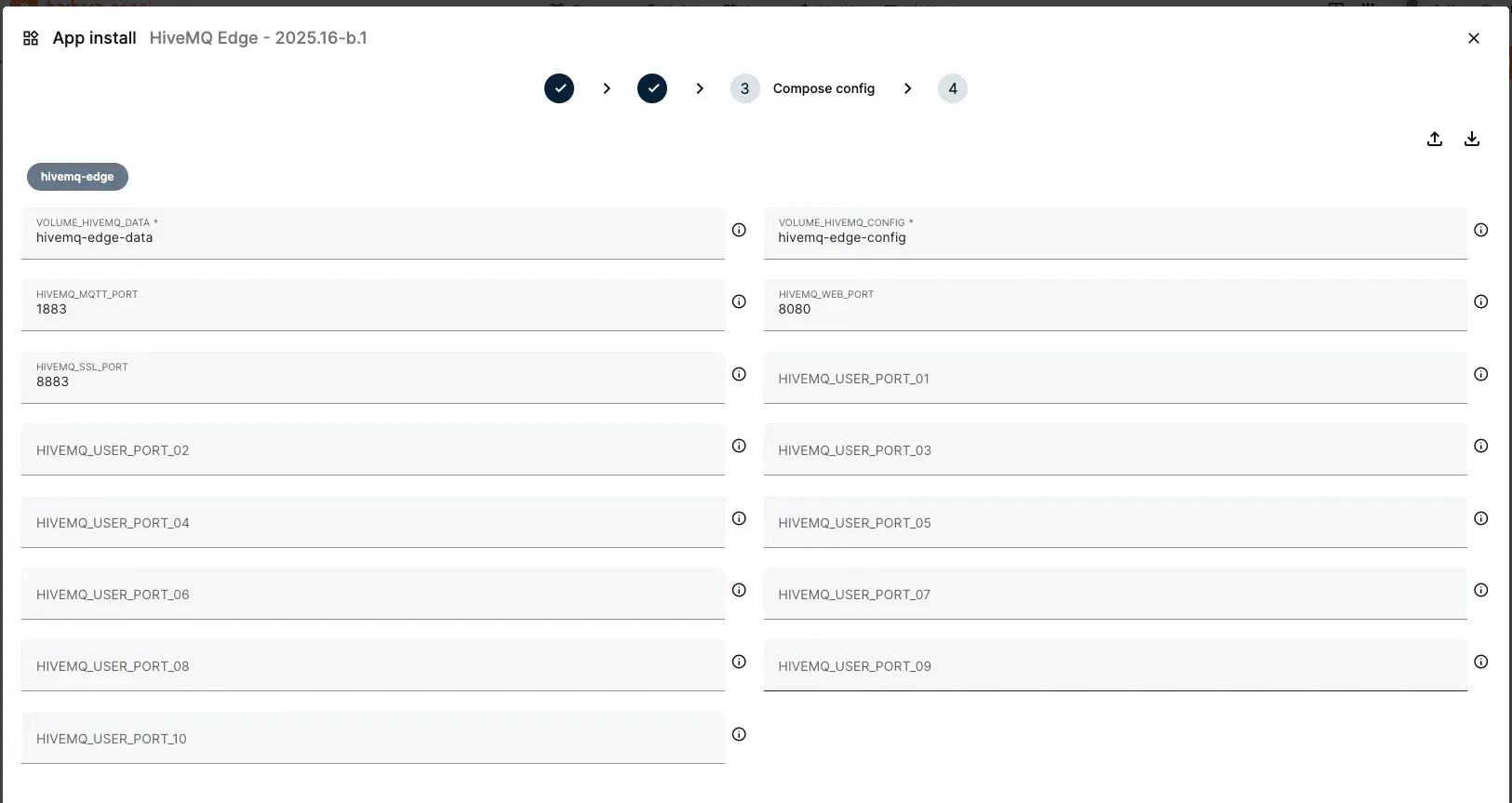Focus HIVEMQ_USER_PORT_04 field
The image size is (1512, 803).
point(373,521)
